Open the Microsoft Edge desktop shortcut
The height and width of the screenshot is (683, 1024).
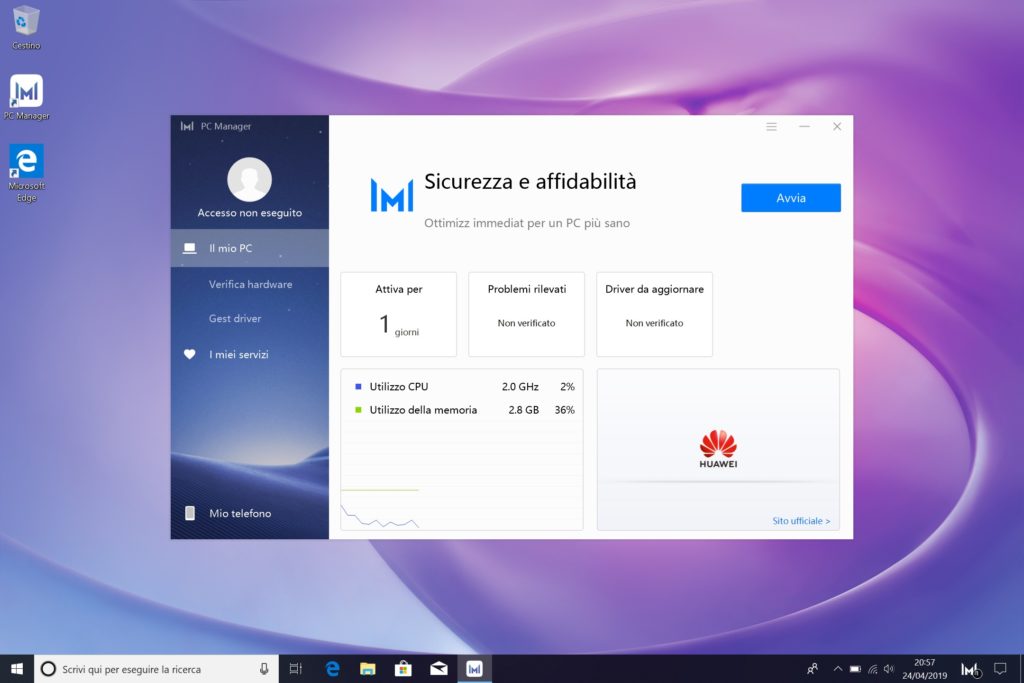pos(26,172)
